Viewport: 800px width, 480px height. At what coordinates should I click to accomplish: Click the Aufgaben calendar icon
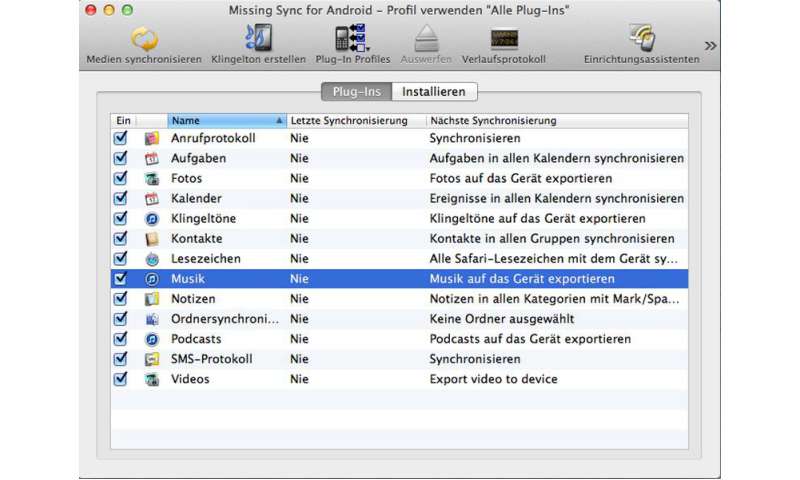click(x=152, y=158)
